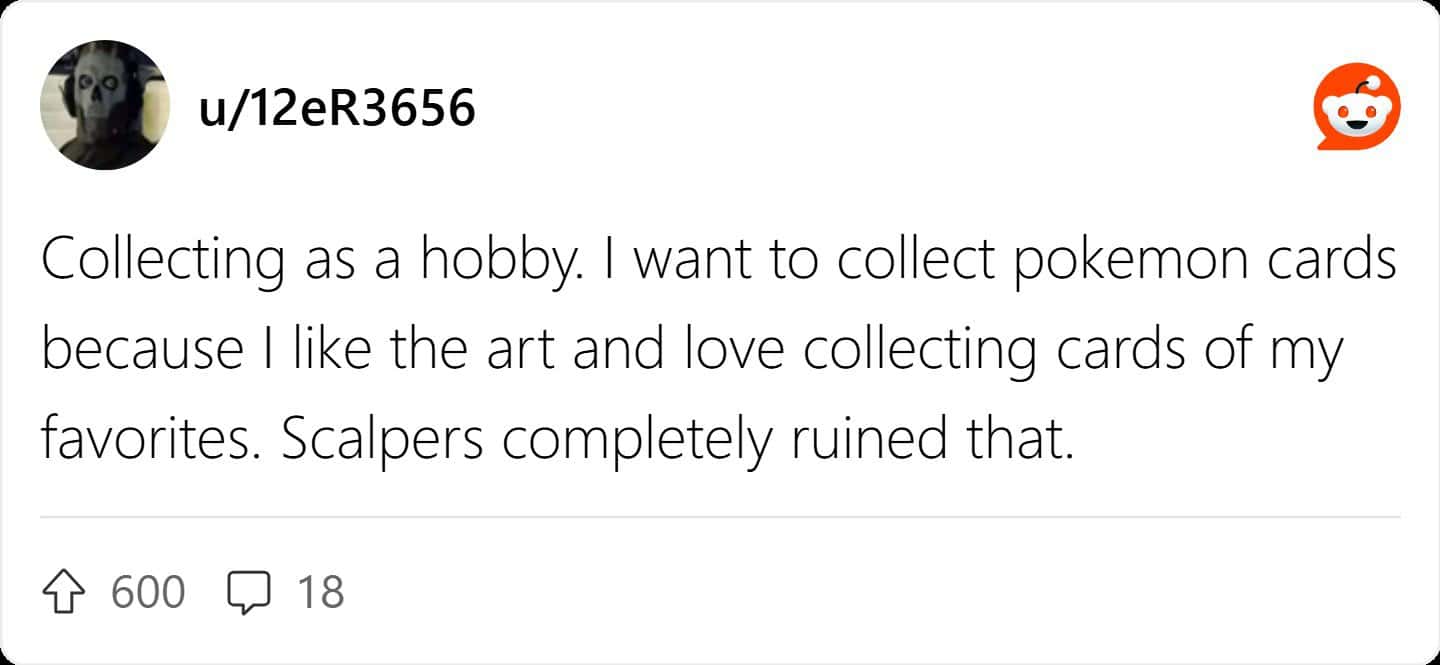
Task: Click the 600 upvote count
Action: pos(148,591)
